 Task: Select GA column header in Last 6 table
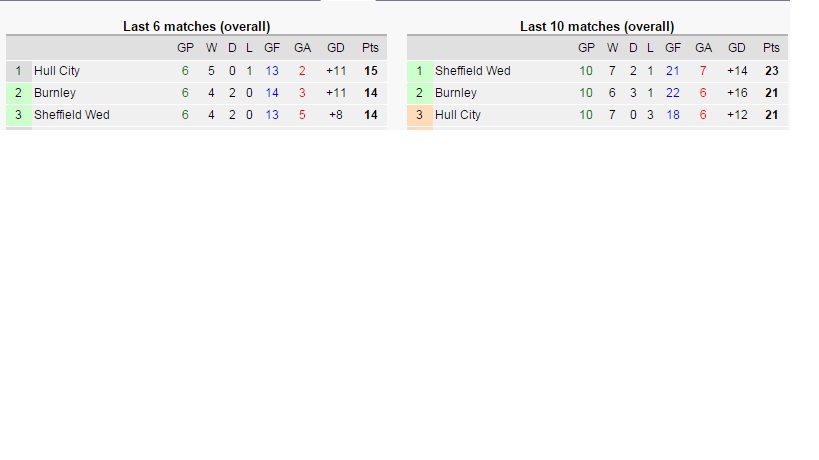pyautogui.click(x=302, y=48)
